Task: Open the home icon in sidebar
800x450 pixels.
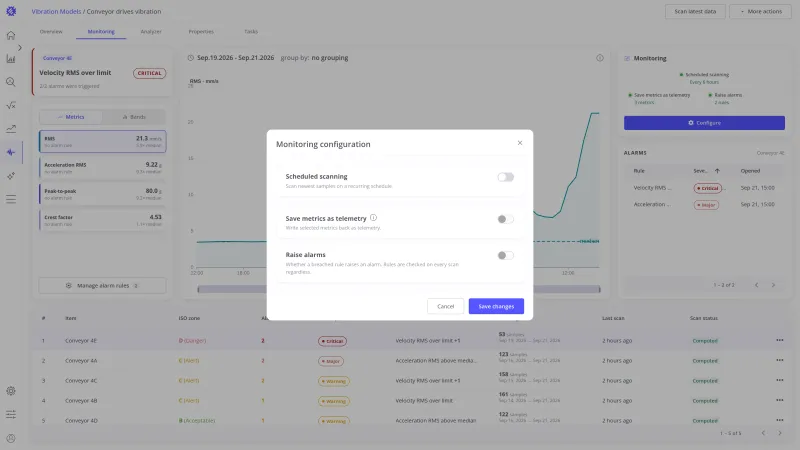Action: tap(11, 35)
